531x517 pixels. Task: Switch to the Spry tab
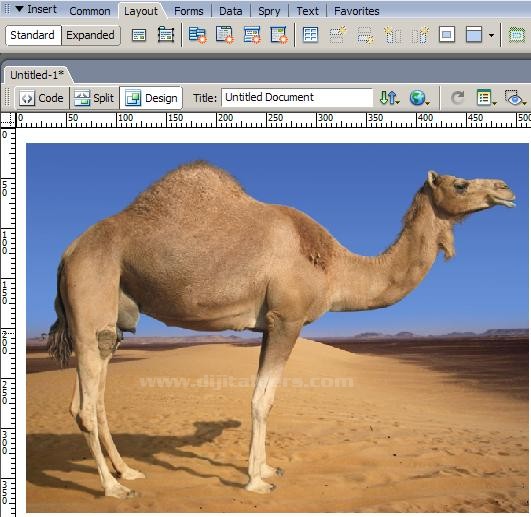269,11
